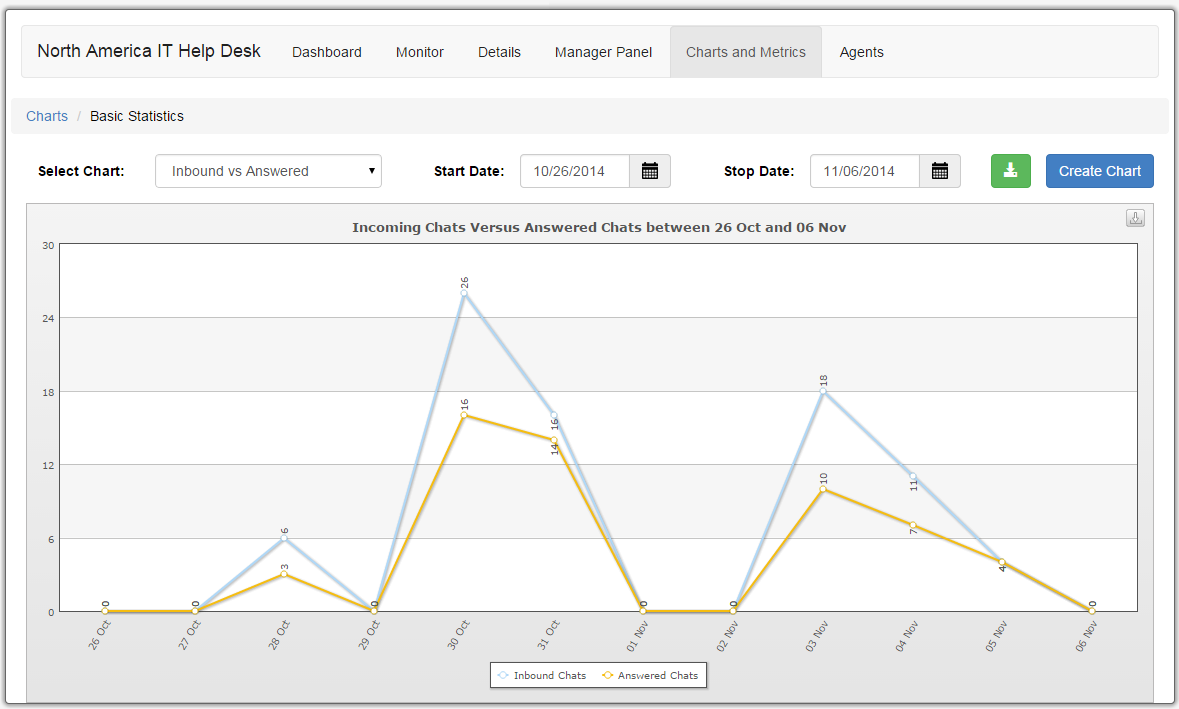Screen dimensions: 1179x709
Task: Click the 28 Oct inbound point labeled 6
Action: tap(284, 538)
